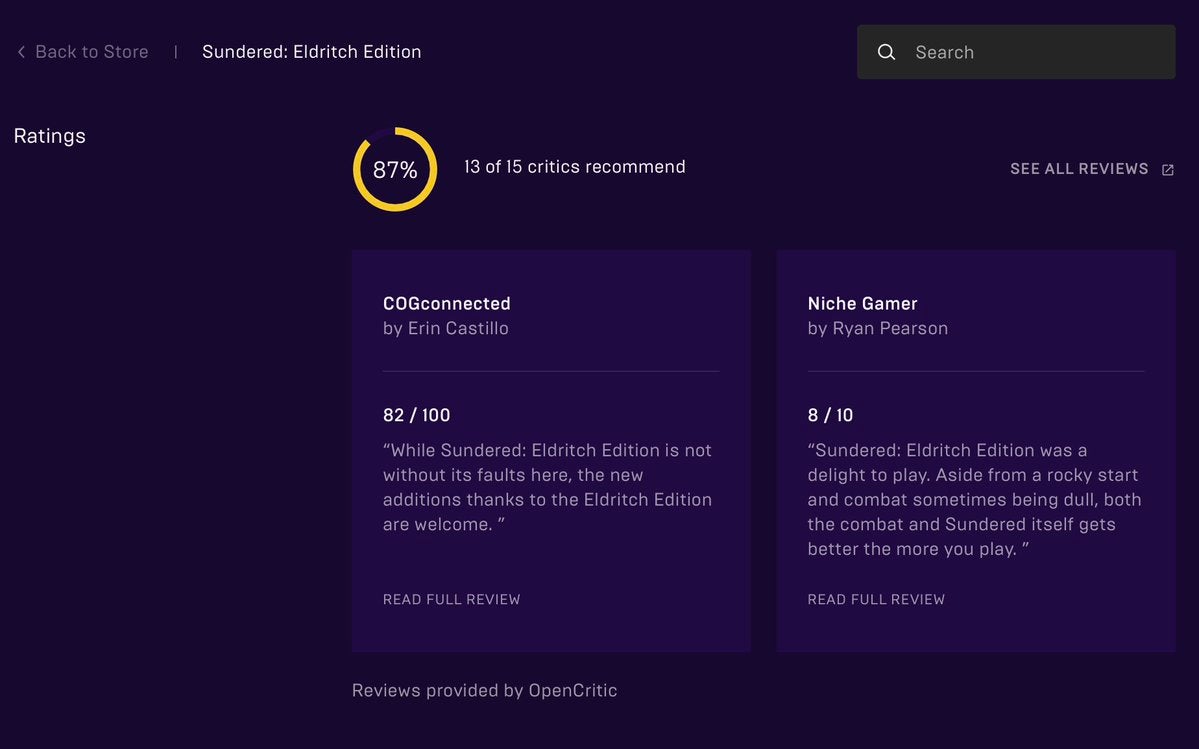Click the COGconnected review quote text
This screenshot has width=1199, height=749.
pyautogui.click(x=547, y=487)
